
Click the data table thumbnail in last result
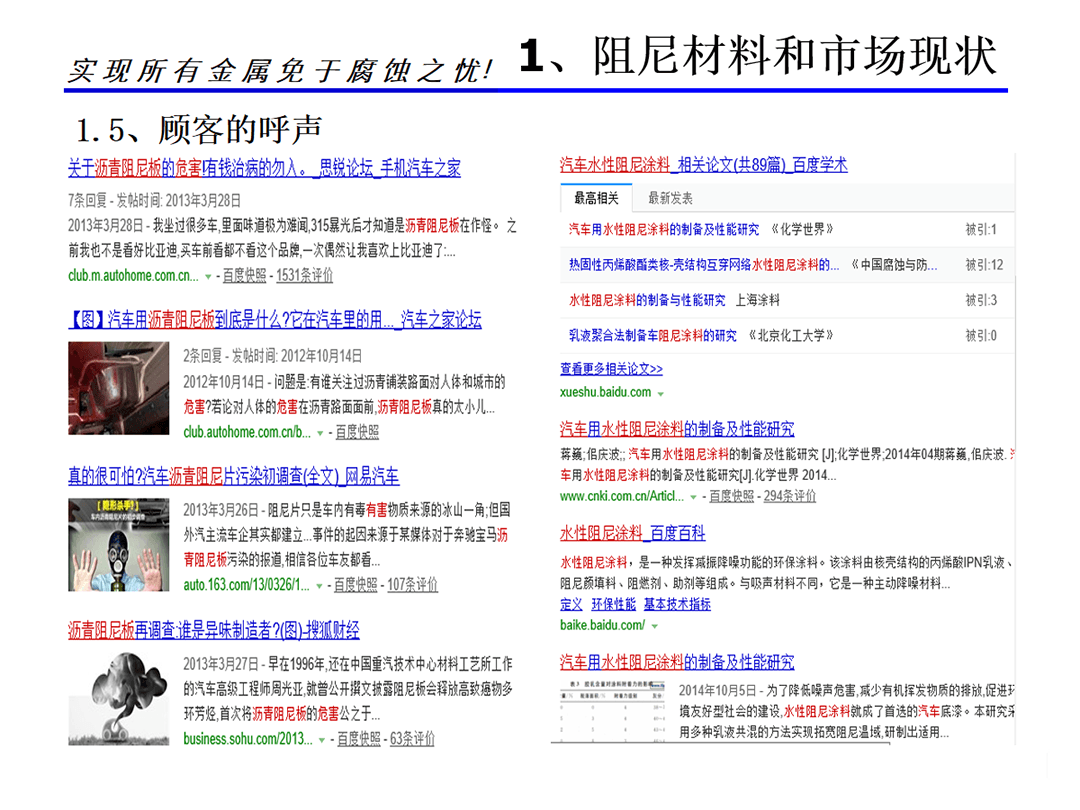click(x=612, y=710)
